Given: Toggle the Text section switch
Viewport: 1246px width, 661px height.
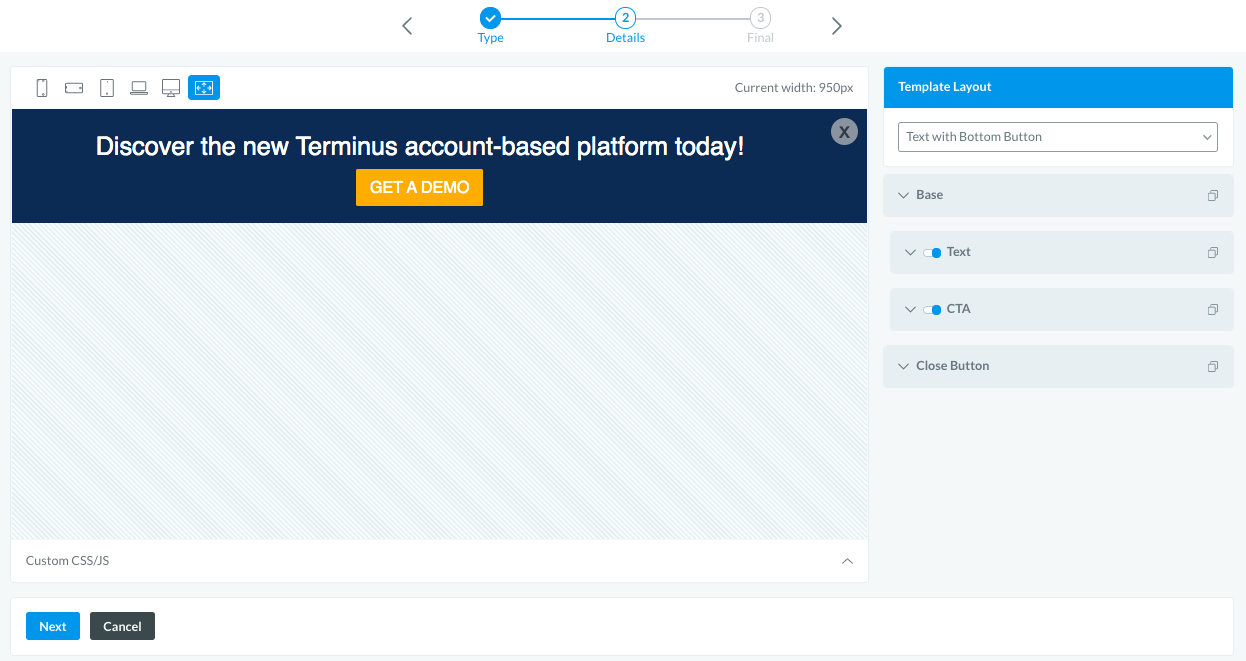Looking at the screenshot, I should click(932, 253).
